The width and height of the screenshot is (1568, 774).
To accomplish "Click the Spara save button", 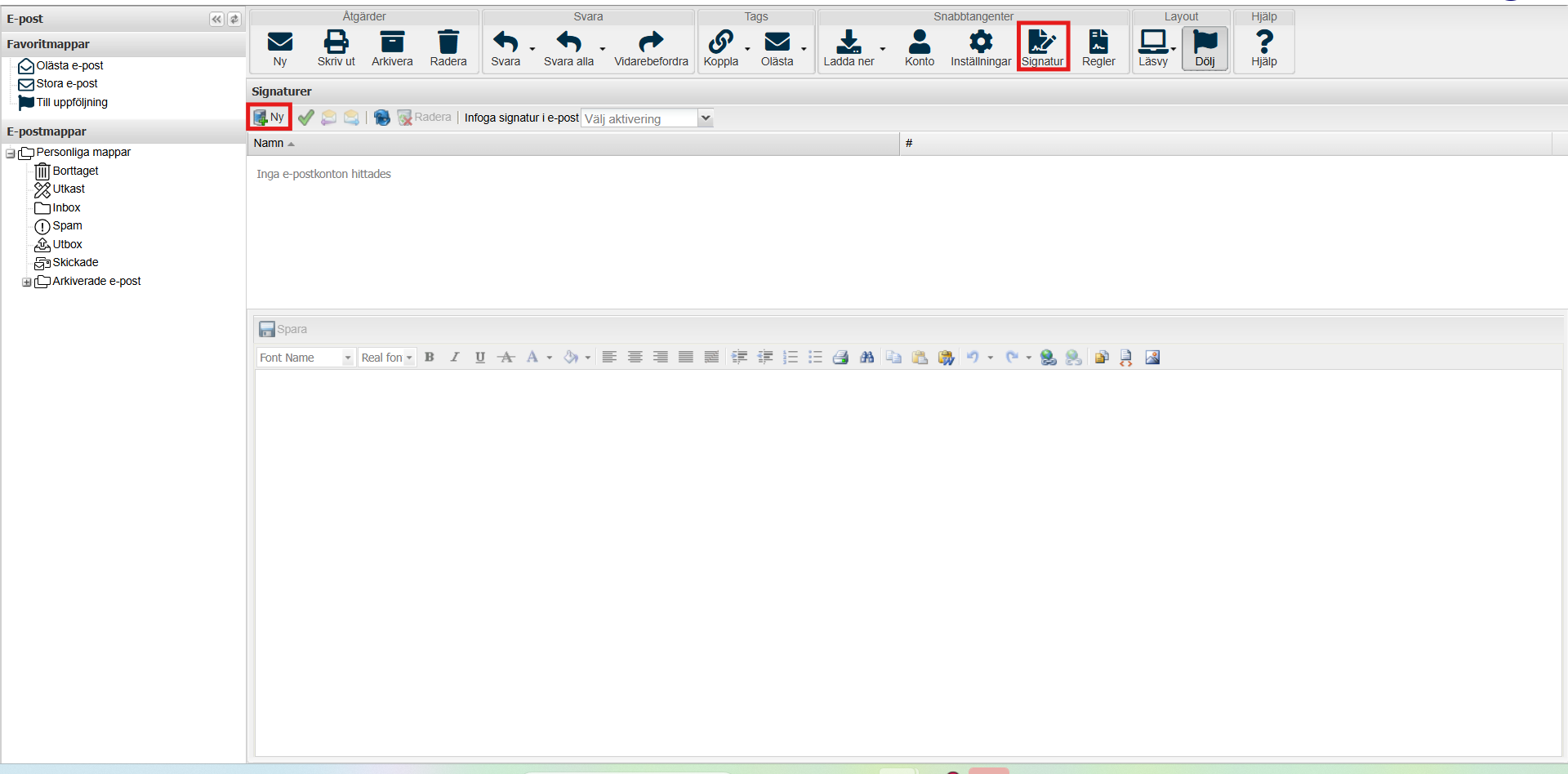I will coord(283,329).
